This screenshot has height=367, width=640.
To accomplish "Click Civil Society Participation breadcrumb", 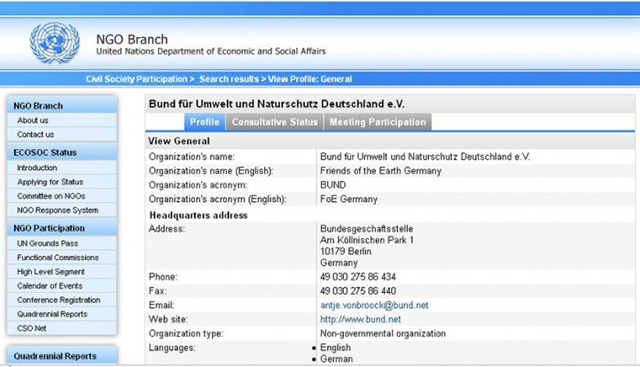I will [x=136, y=79].
